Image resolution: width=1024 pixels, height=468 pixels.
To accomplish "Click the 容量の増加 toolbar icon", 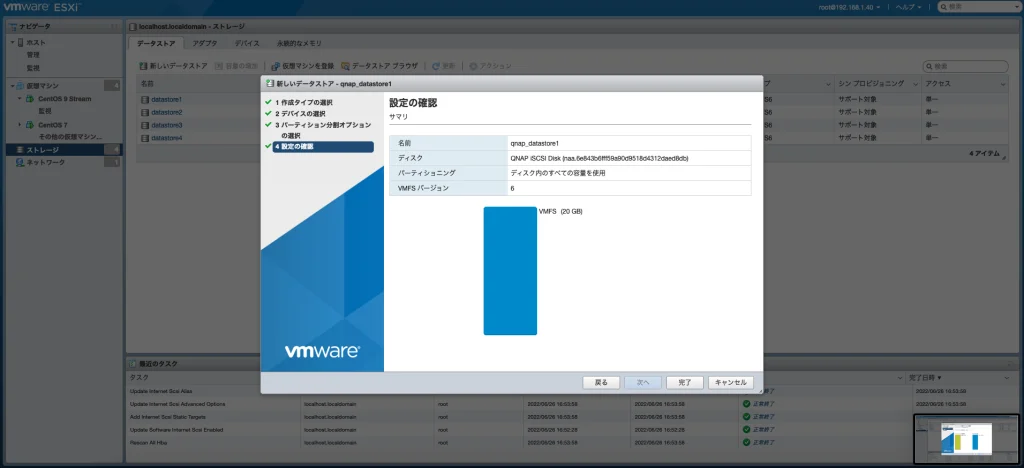I will point(219,66).
